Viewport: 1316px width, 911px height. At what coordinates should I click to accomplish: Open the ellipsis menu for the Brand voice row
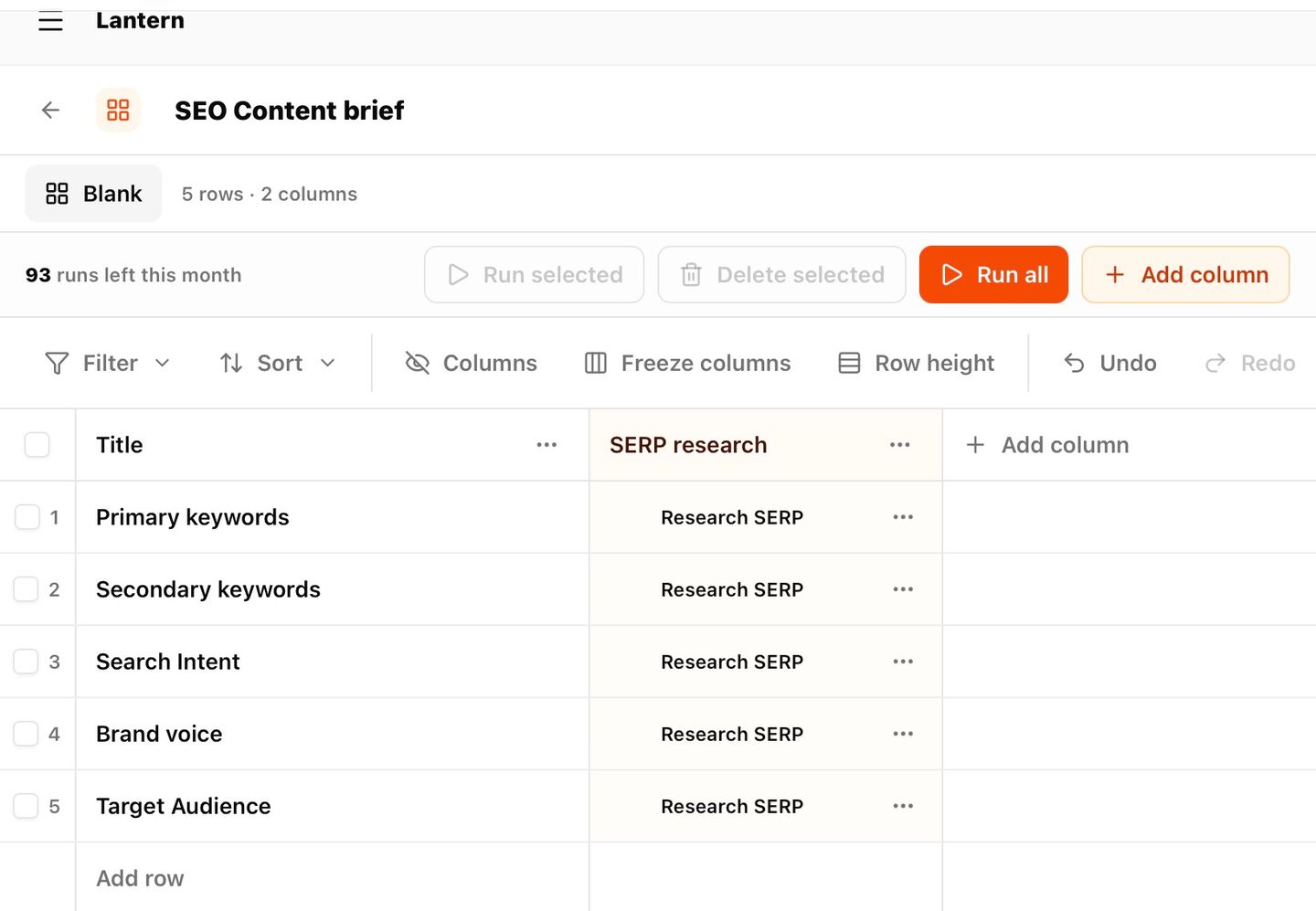coord(903,734)
